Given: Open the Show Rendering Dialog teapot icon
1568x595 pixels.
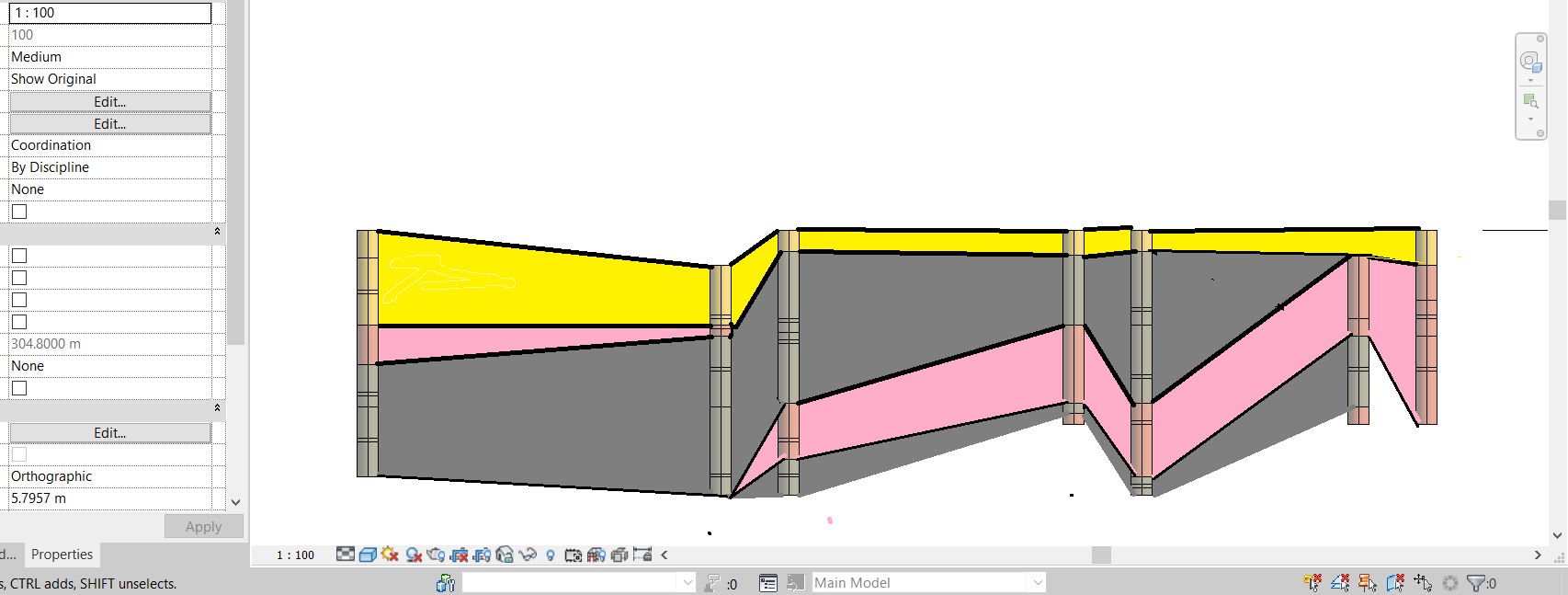Looking at the screenshot, I should [x=437, y=555].
